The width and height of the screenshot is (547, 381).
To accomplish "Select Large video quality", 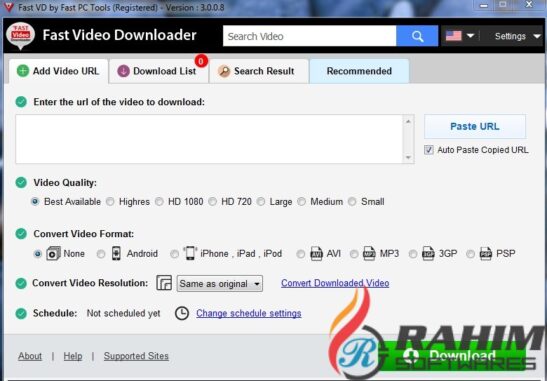I will [x=261, y=202].
